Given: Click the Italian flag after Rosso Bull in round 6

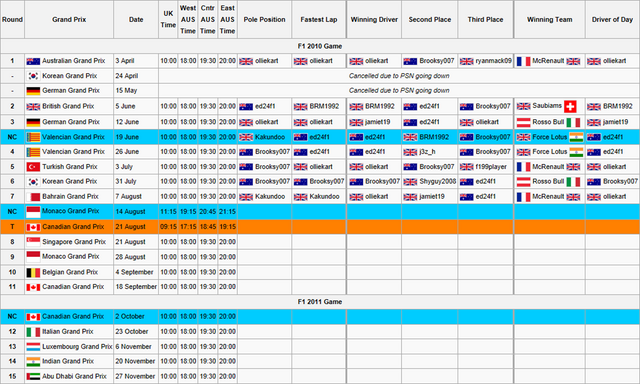Looking at the screenshot, I should pos(573,182).
